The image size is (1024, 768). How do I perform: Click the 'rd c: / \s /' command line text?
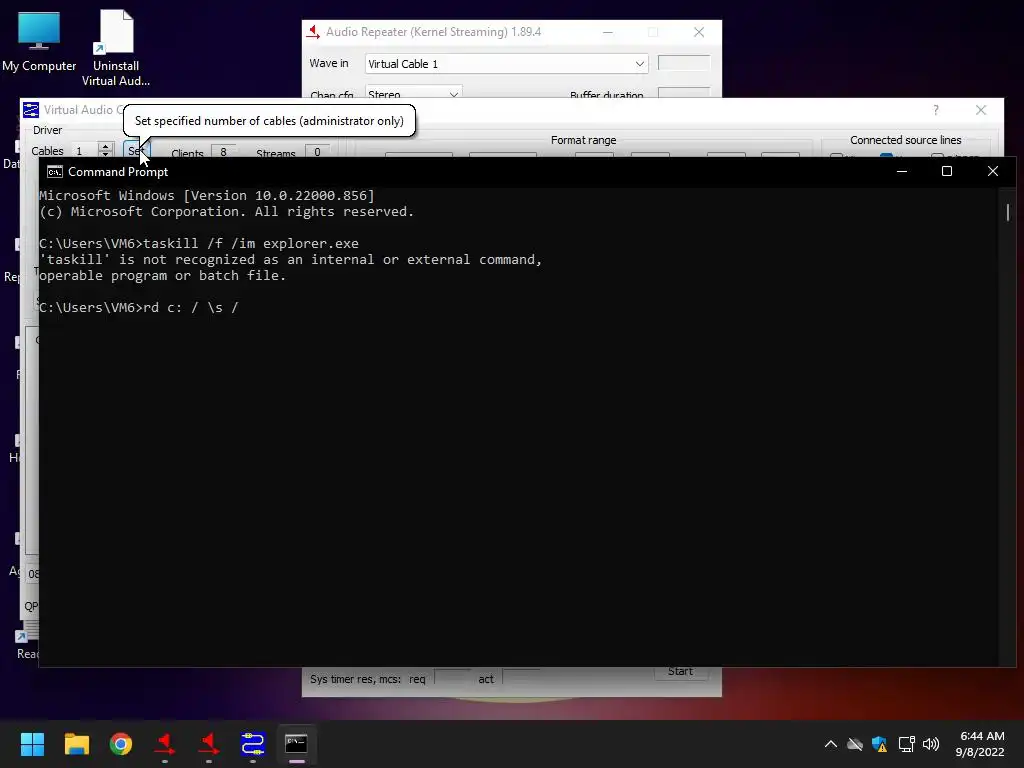191,308
